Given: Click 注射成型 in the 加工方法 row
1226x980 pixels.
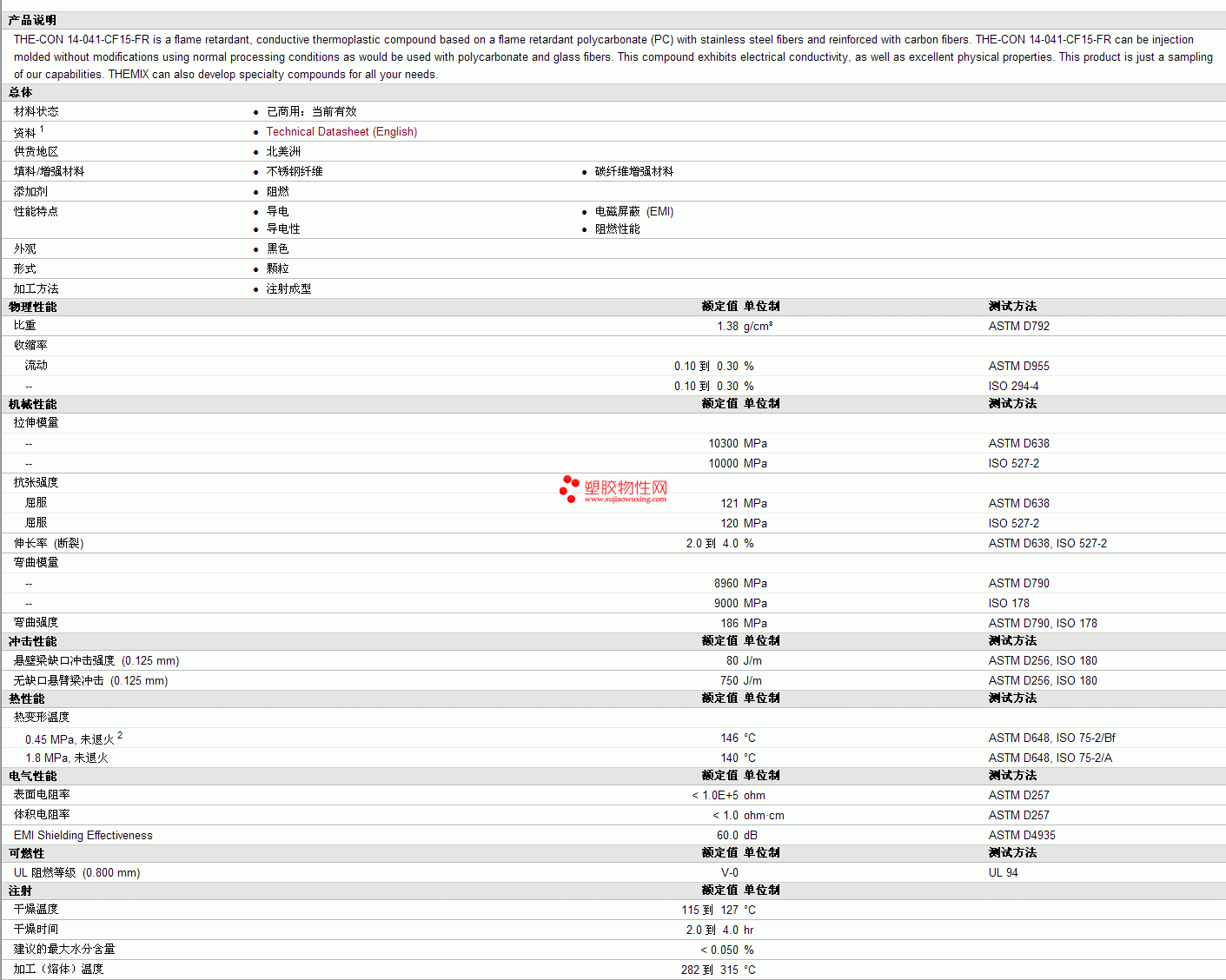Looking at the screenshot, I should (x=288, y=288).
